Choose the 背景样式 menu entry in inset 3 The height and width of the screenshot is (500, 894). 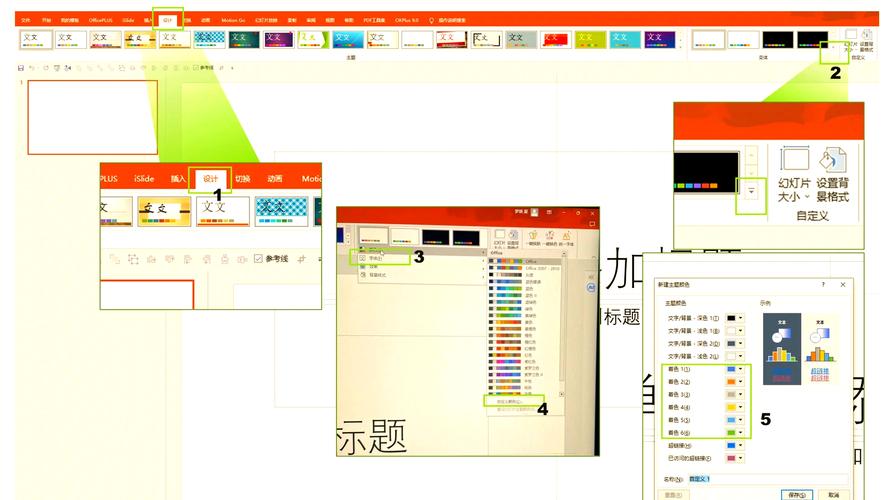click(x=377, y=275)
